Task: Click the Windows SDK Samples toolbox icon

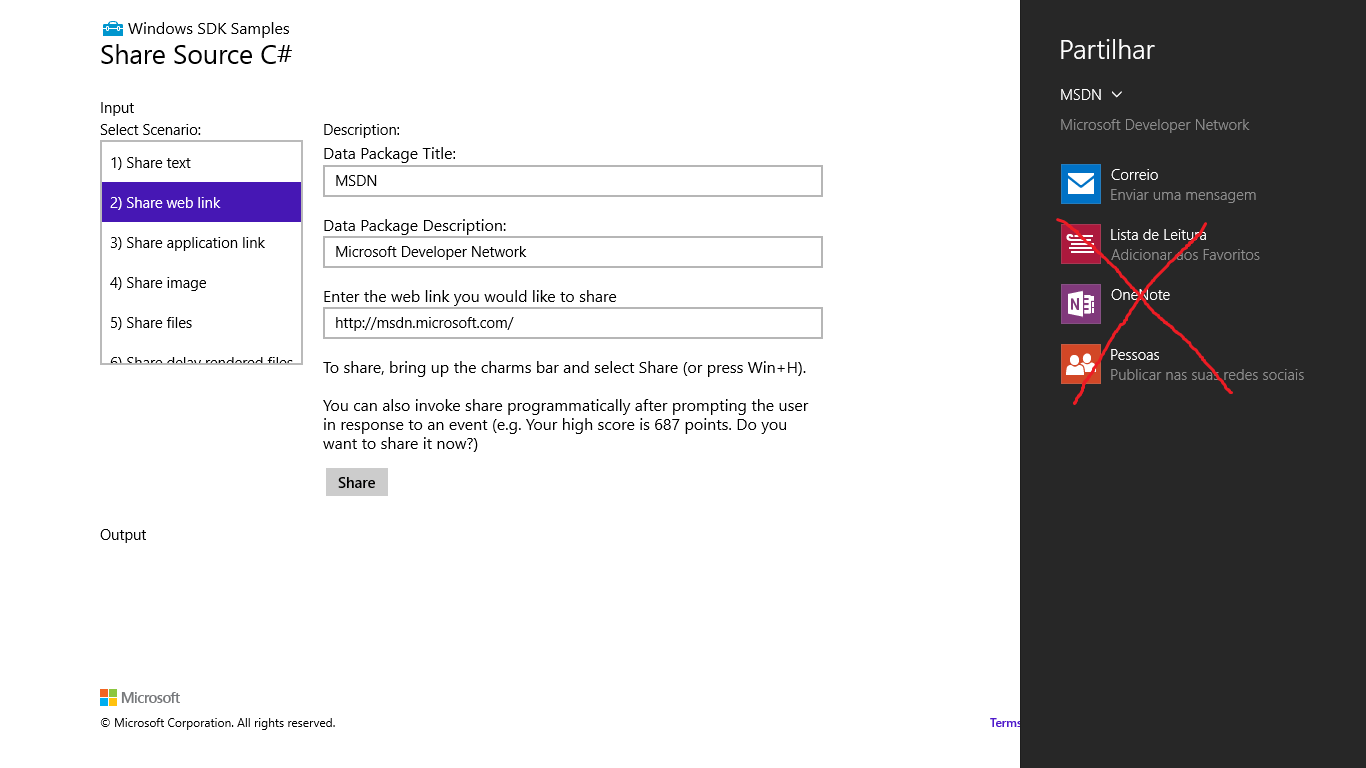Action: point(112,29)
